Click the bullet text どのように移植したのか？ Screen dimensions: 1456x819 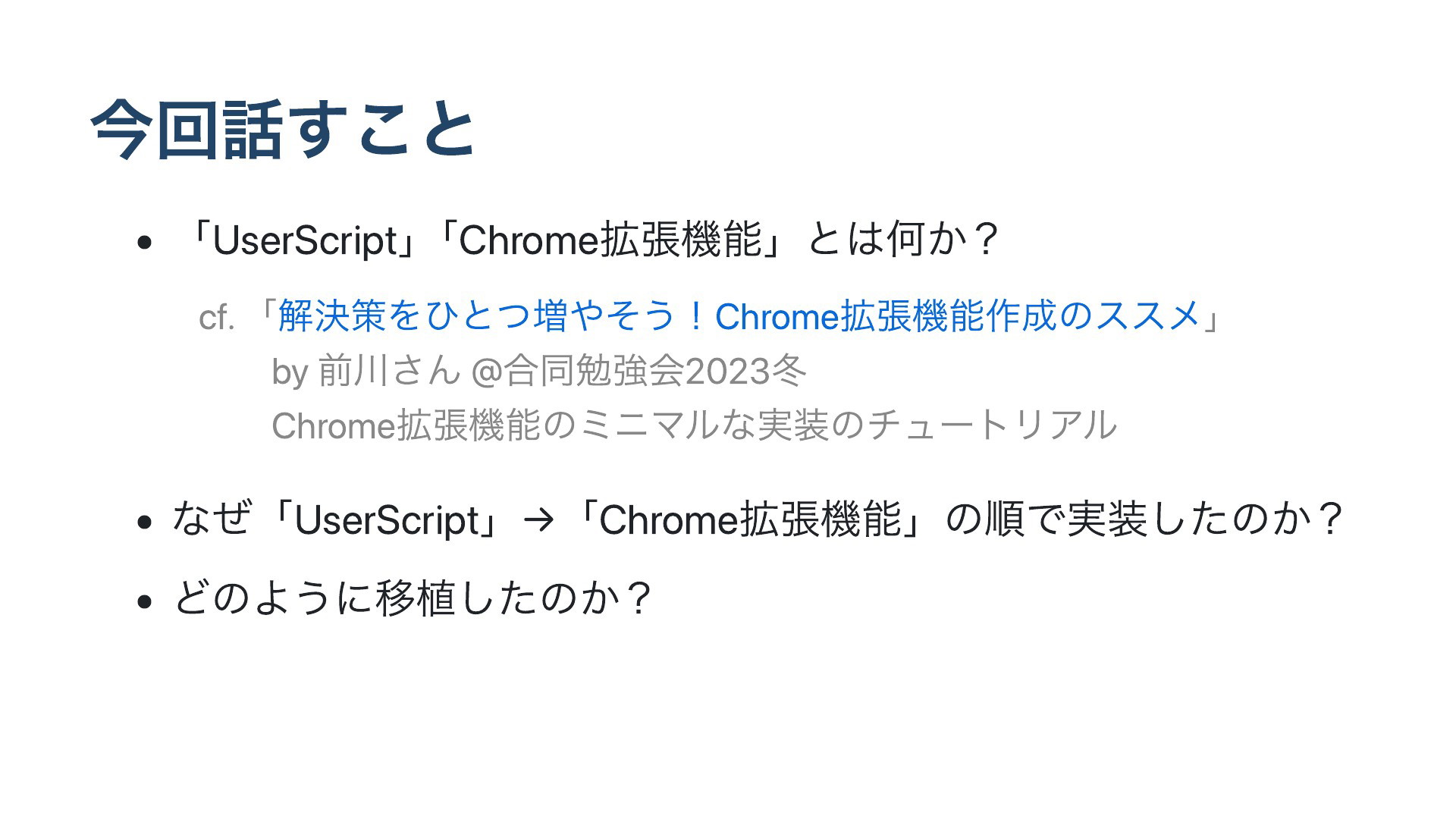pos(413,598)
